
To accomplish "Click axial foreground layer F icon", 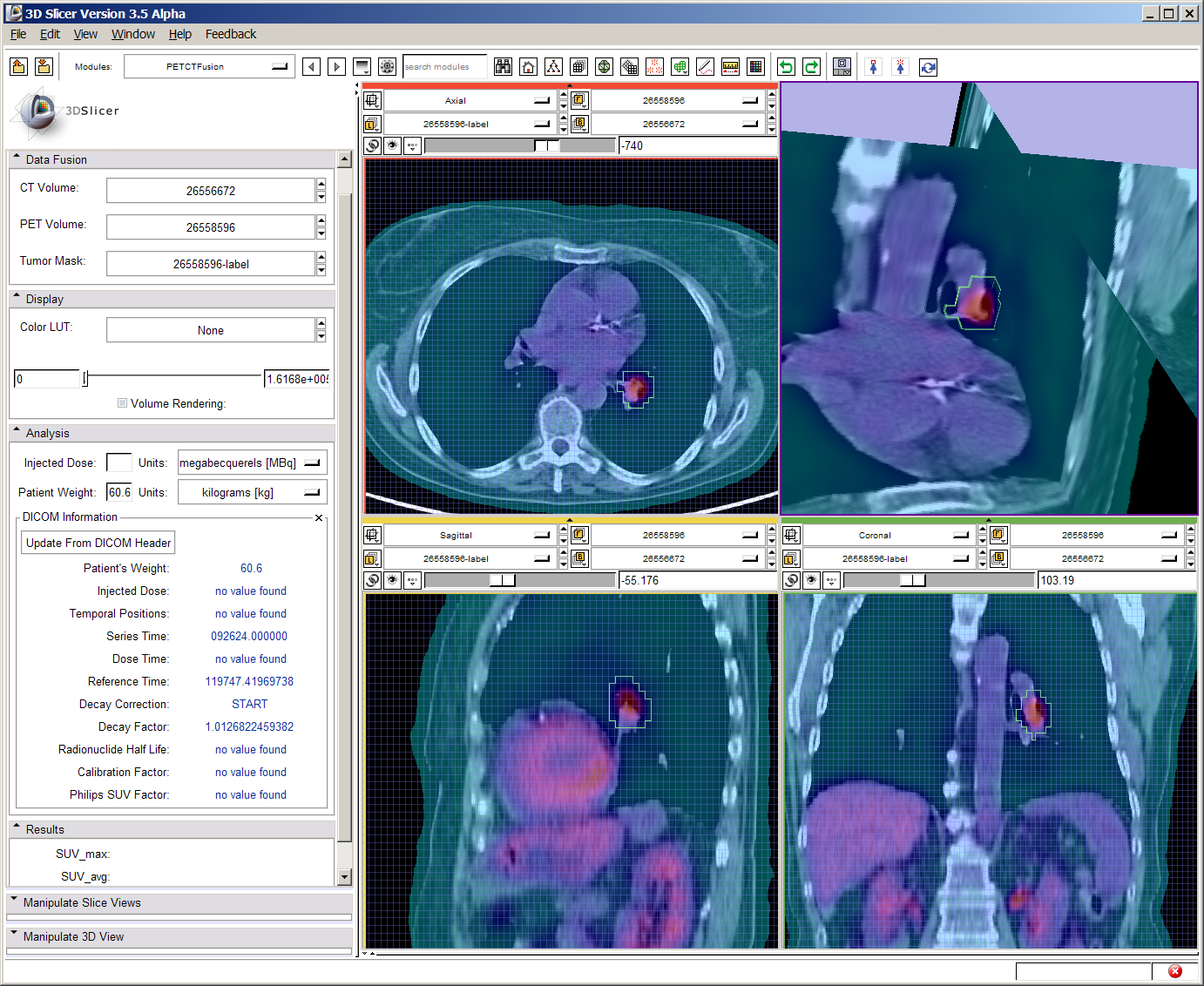I will pyautogui.click(x=579, y=101).
